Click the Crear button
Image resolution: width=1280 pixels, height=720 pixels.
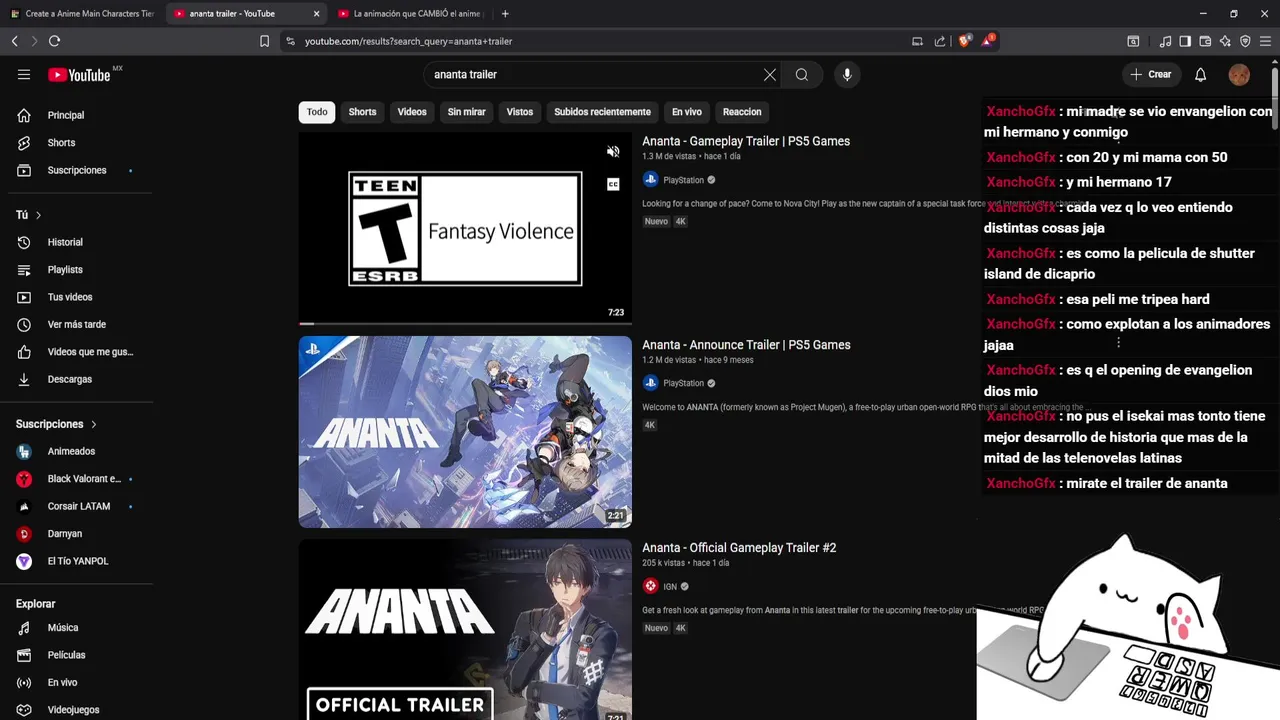1151,75
